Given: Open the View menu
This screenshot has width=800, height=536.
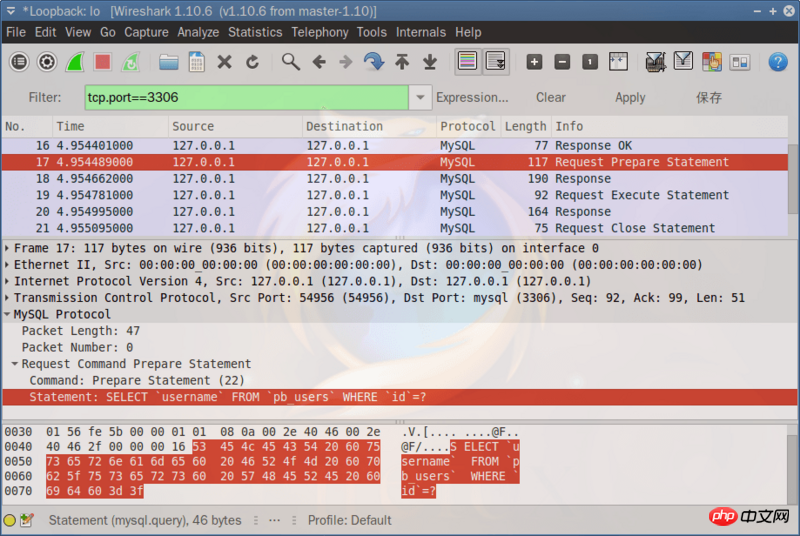Looking at the screenshot, I should pos(78,32).
